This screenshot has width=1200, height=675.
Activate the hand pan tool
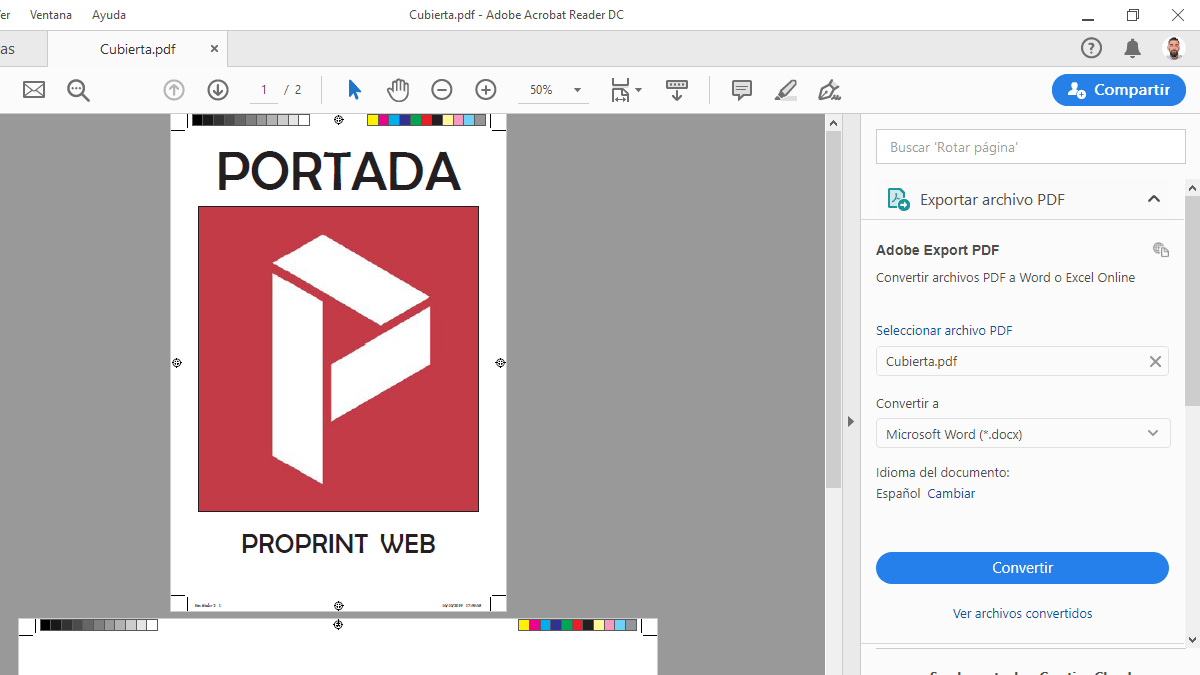[x=398, y=90]
